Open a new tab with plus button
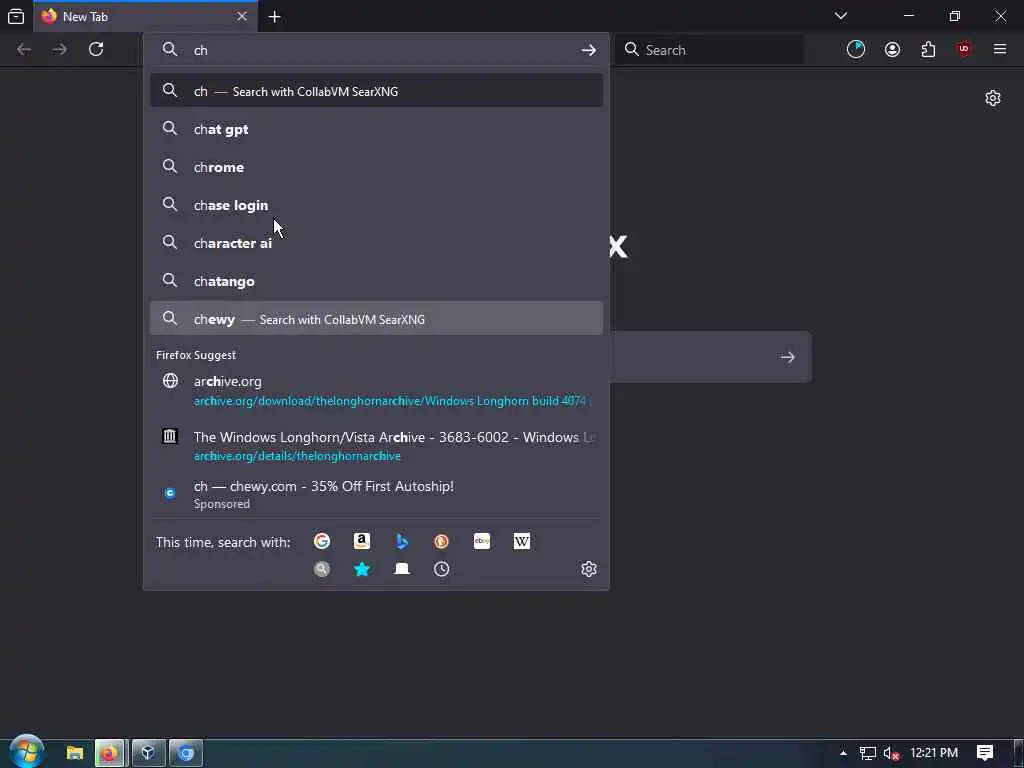1024x768 pixels. (275, 17)
